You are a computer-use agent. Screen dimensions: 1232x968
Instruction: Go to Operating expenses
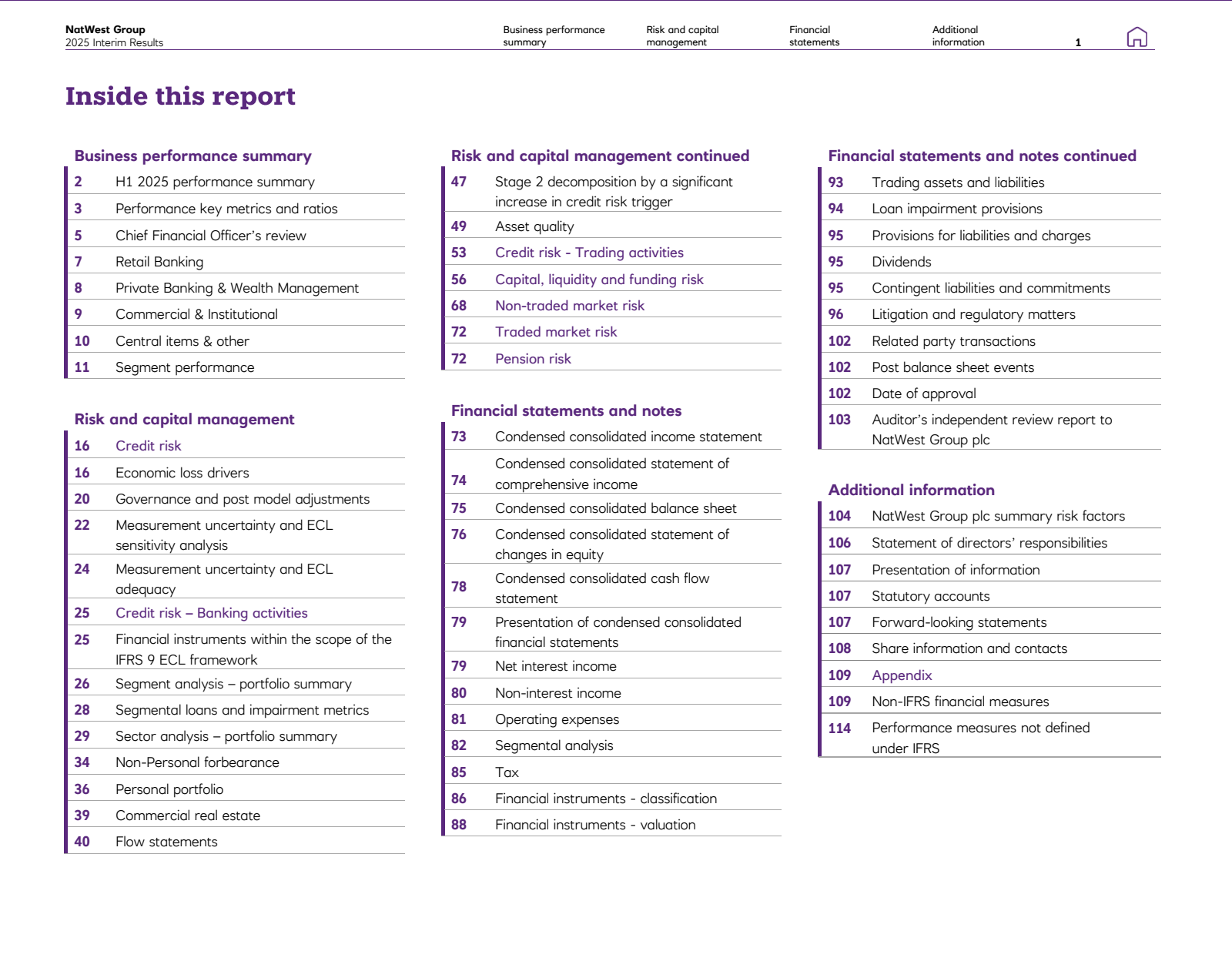pos(557,719)
